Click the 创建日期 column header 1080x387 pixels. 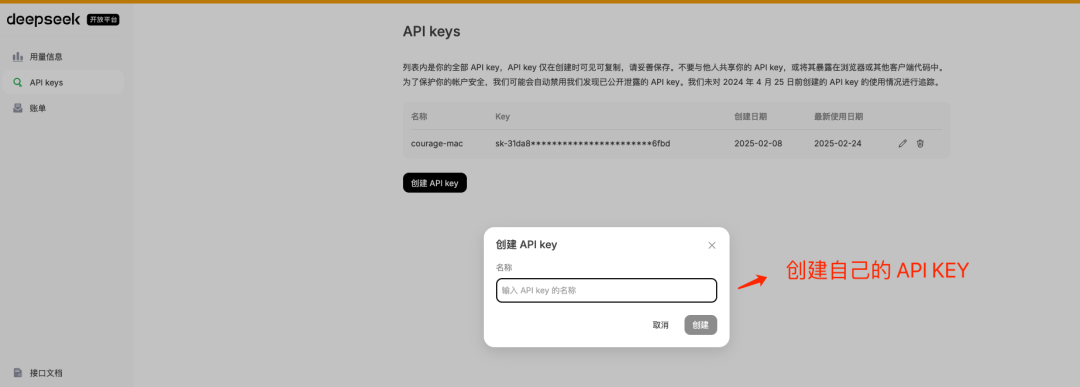[x=751, y=116]
